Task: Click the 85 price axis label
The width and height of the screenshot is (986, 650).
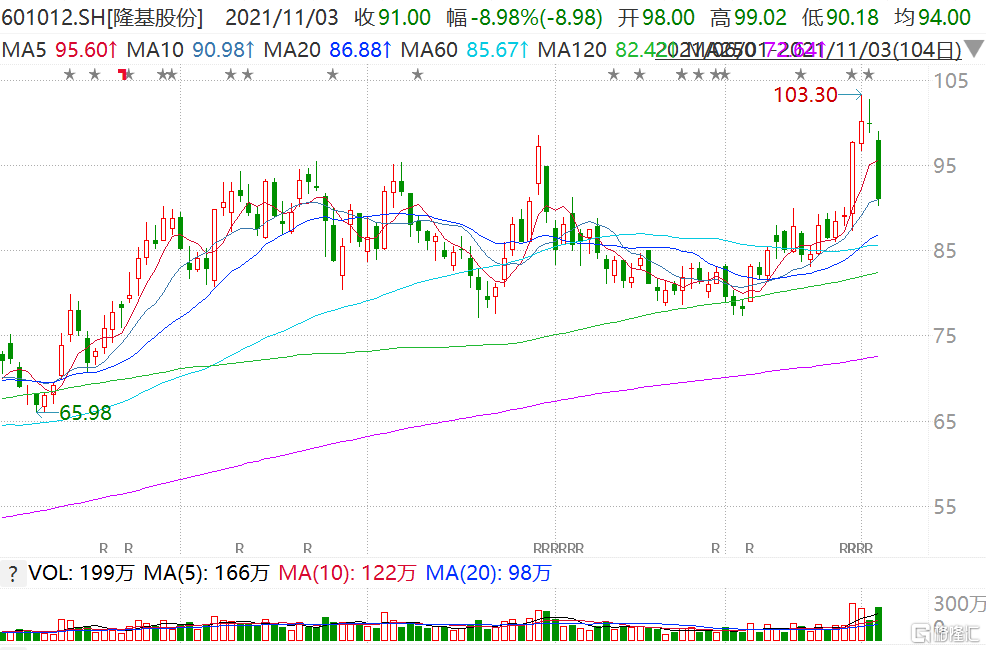Action: [x=944, y=251]
